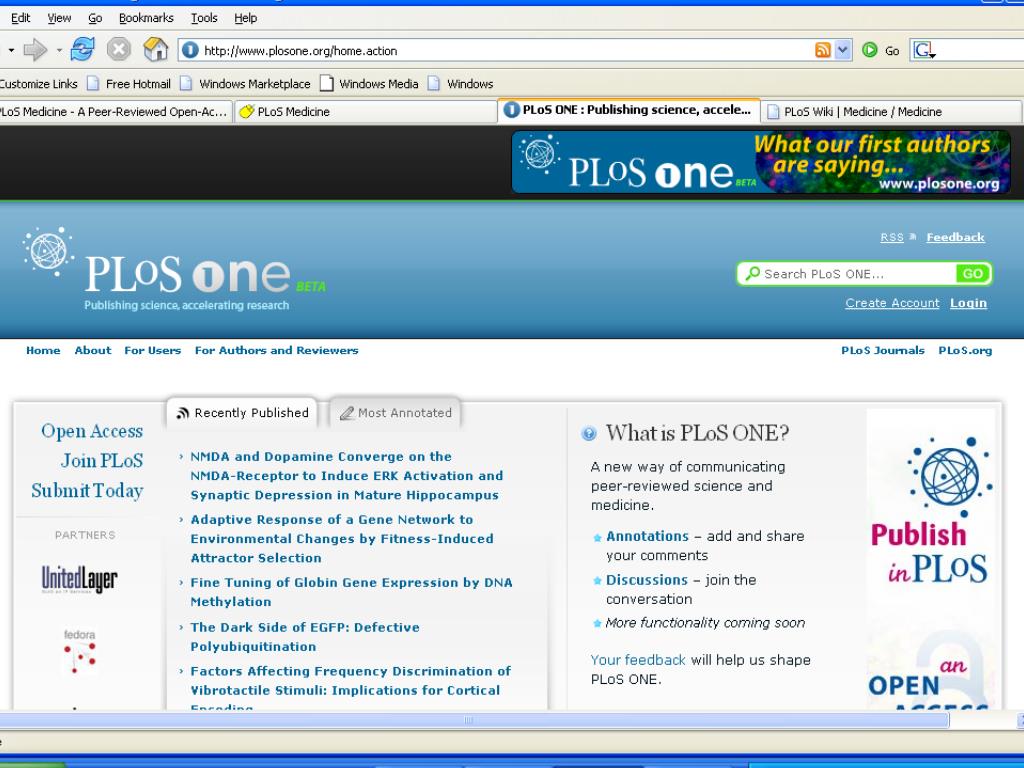This screenshot has height=768, width=1024.
Task: Open The Dark Side of EGFP article
Action: pos(305,637)
